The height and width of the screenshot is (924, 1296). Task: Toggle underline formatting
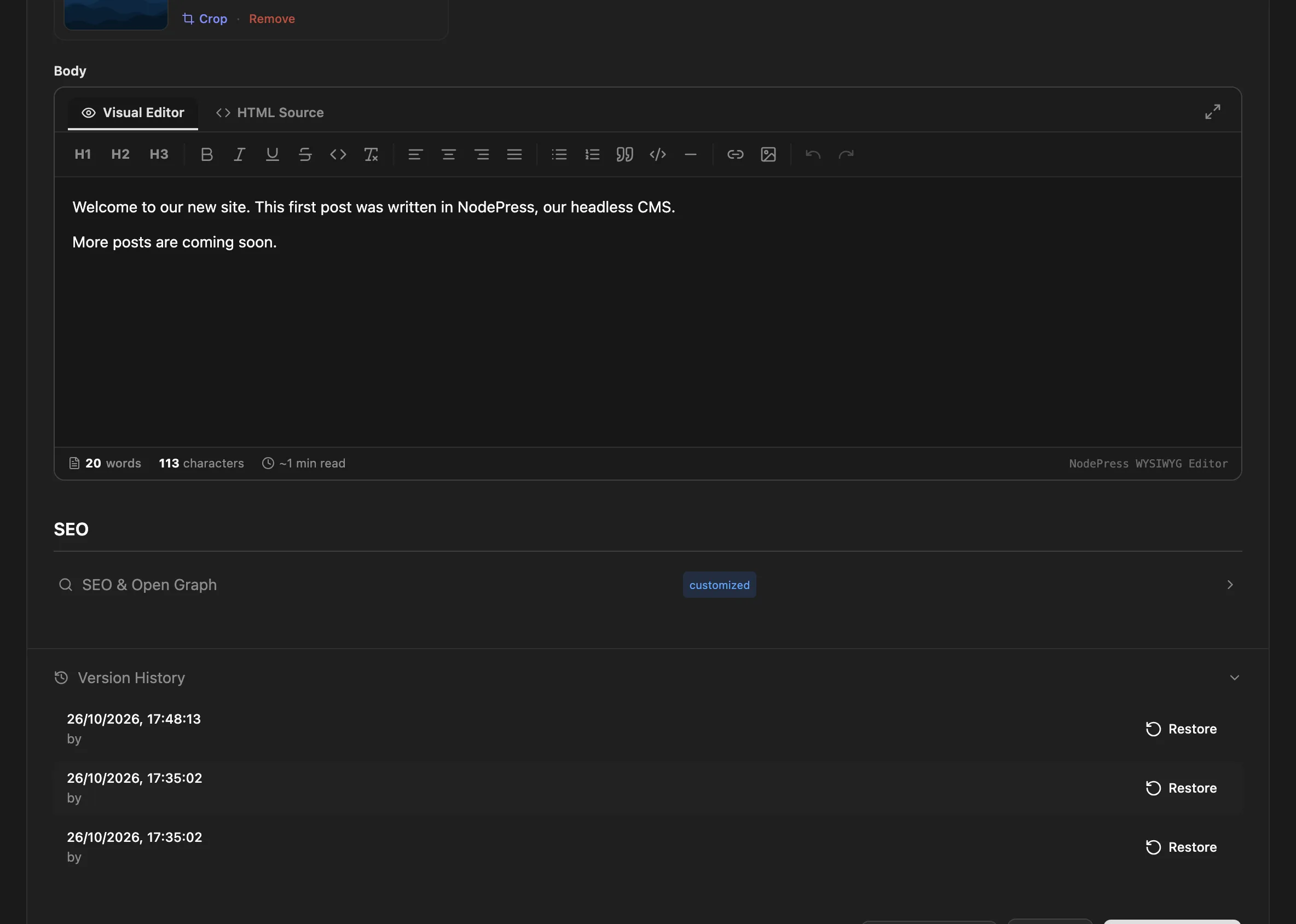click(273, 154)
